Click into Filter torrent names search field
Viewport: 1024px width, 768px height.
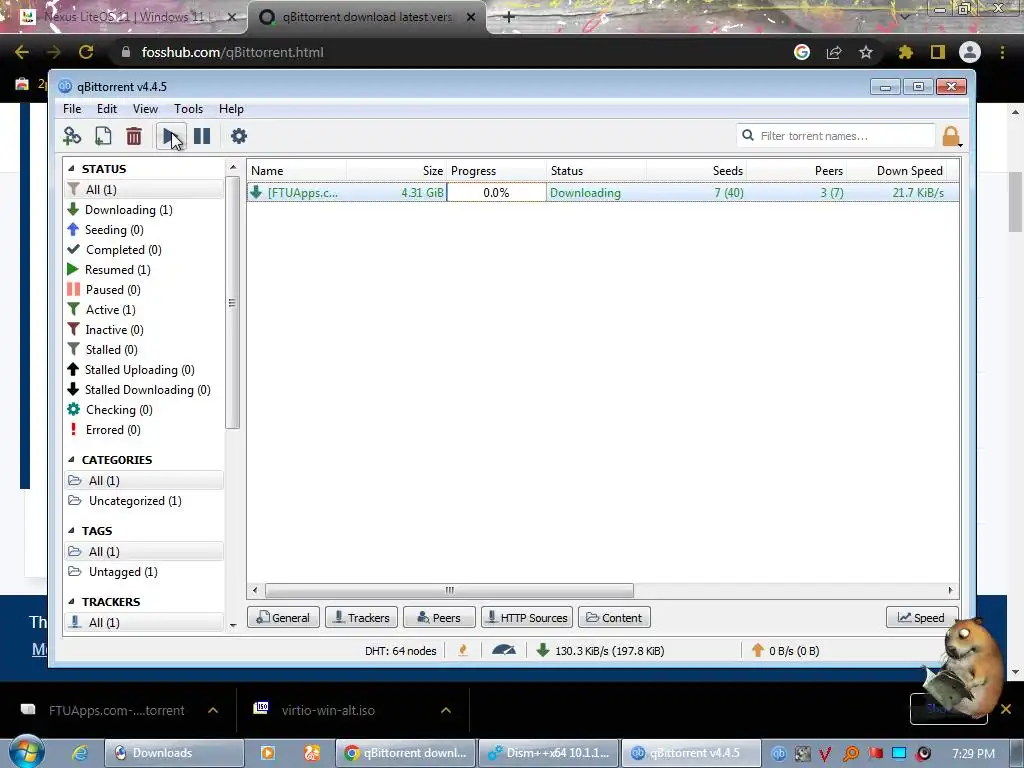836,136
